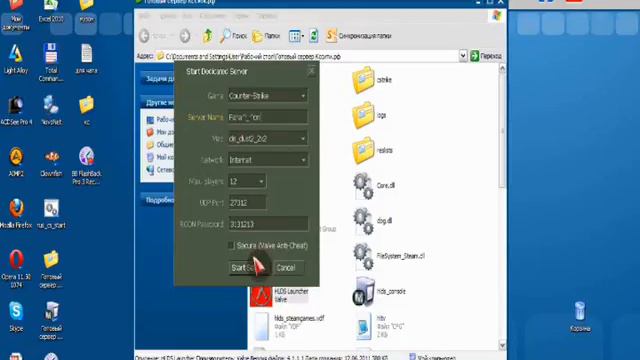Image resolution: width=640 pixels, height=360 pixels.
Task: Click the Explorer Back arrow button
Action: 144,36
